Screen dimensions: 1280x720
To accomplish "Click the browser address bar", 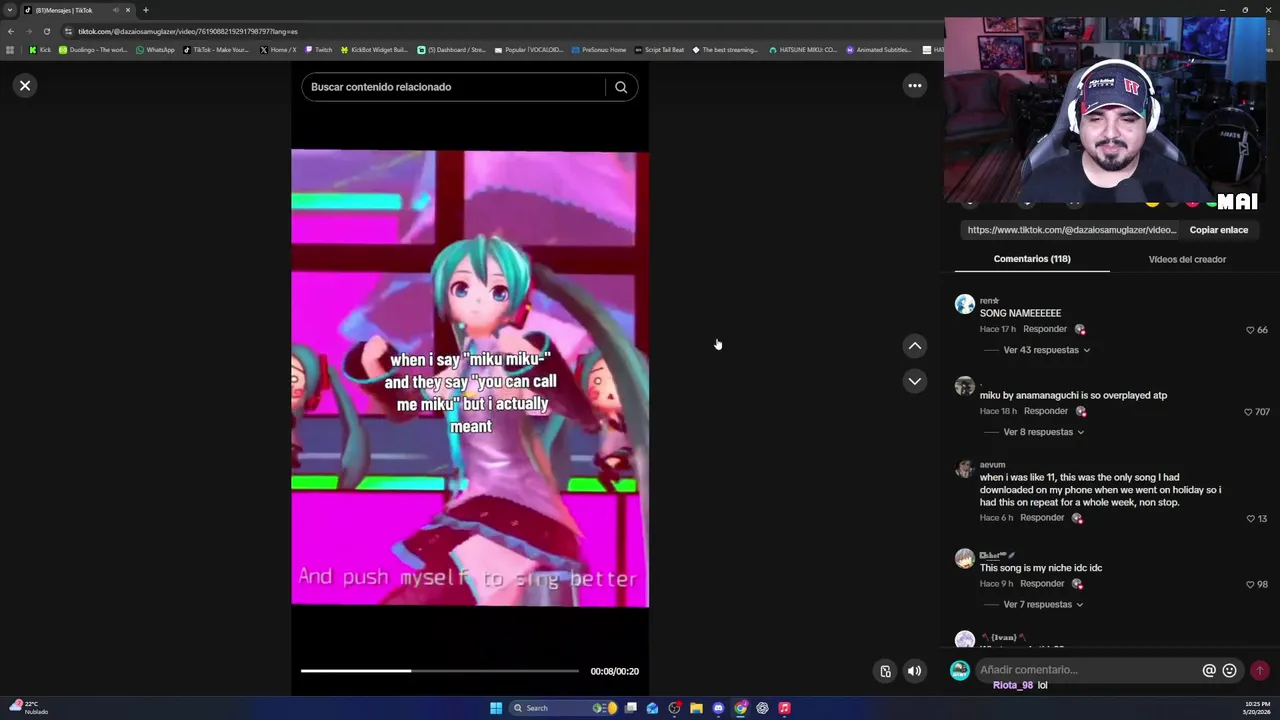I will (500, 31).
